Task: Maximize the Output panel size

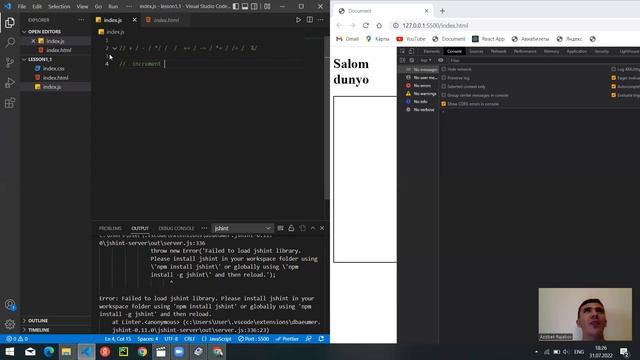Action: (313, 228)
